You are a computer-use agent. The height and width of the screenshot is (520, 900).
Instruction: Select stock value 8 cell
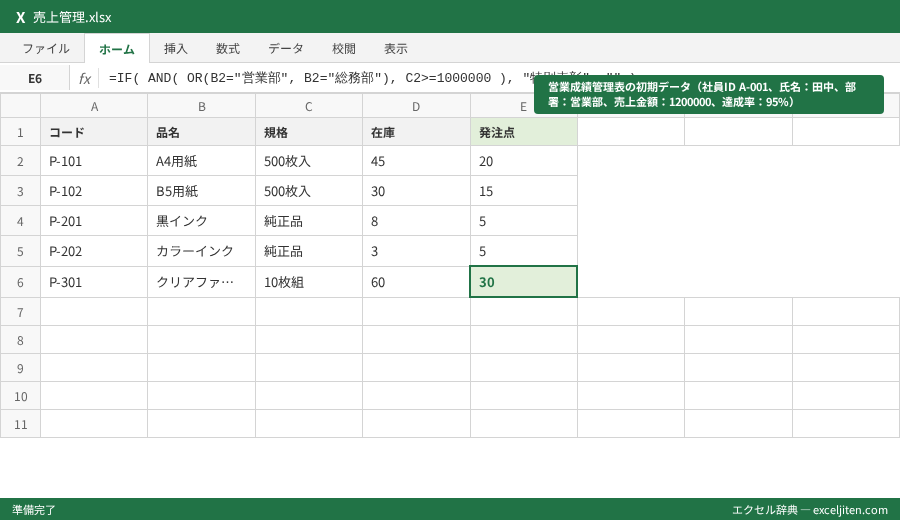[x=416, y=221]
